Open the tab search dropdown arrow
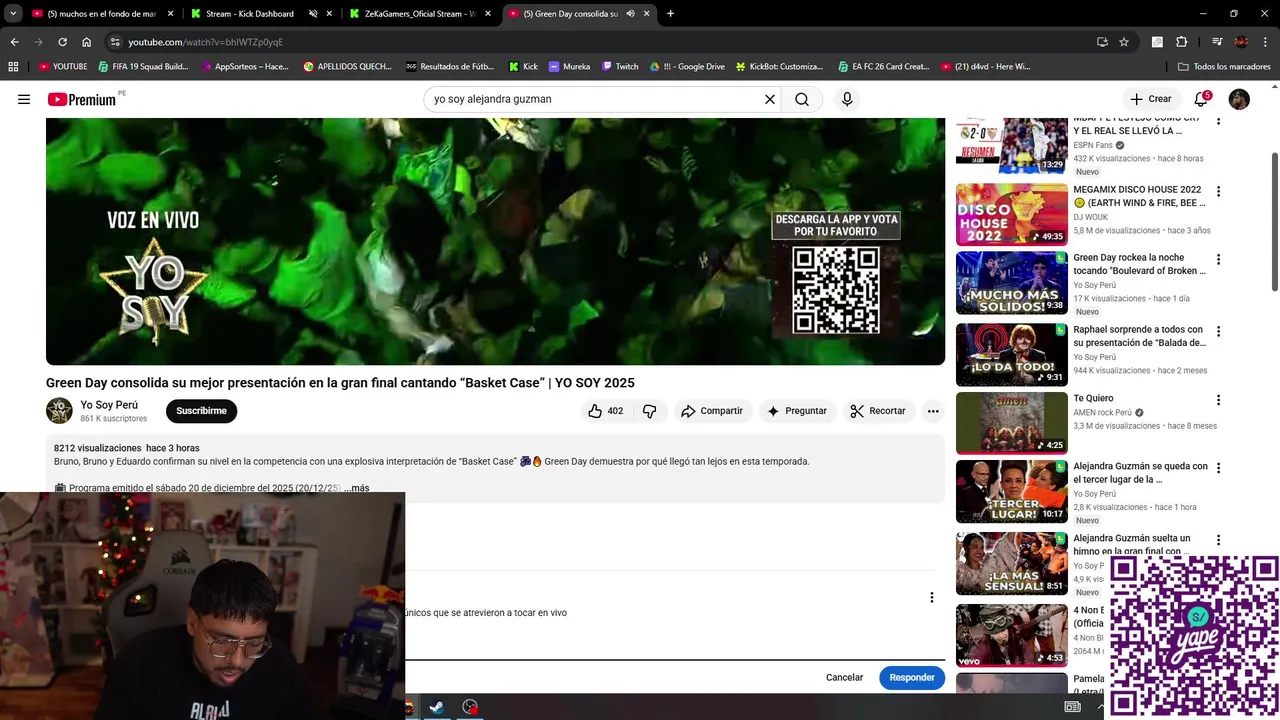The width and height of the screenshot is (1280, 720). pyautogui.click(x=13, y=14)
